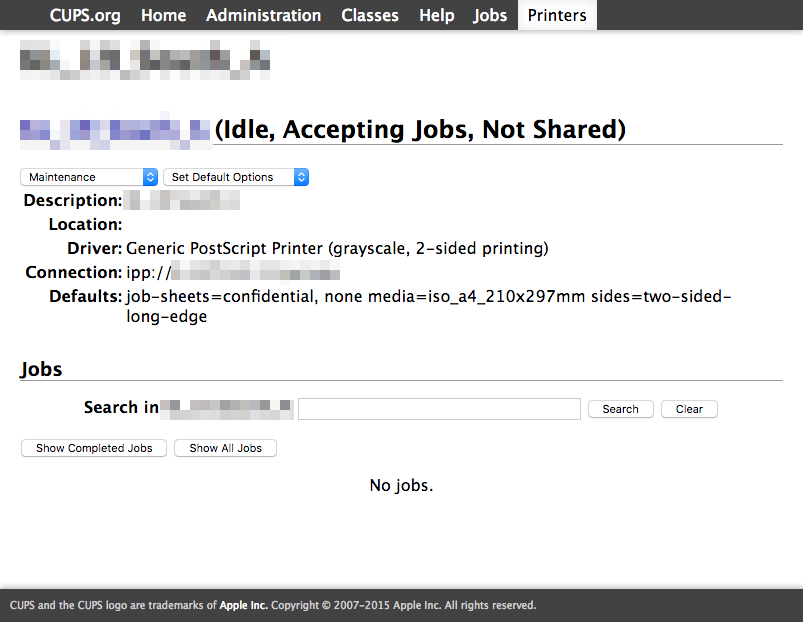The image size is (803, 622).
Task: Click the Clear button
Action: point(689,409)
